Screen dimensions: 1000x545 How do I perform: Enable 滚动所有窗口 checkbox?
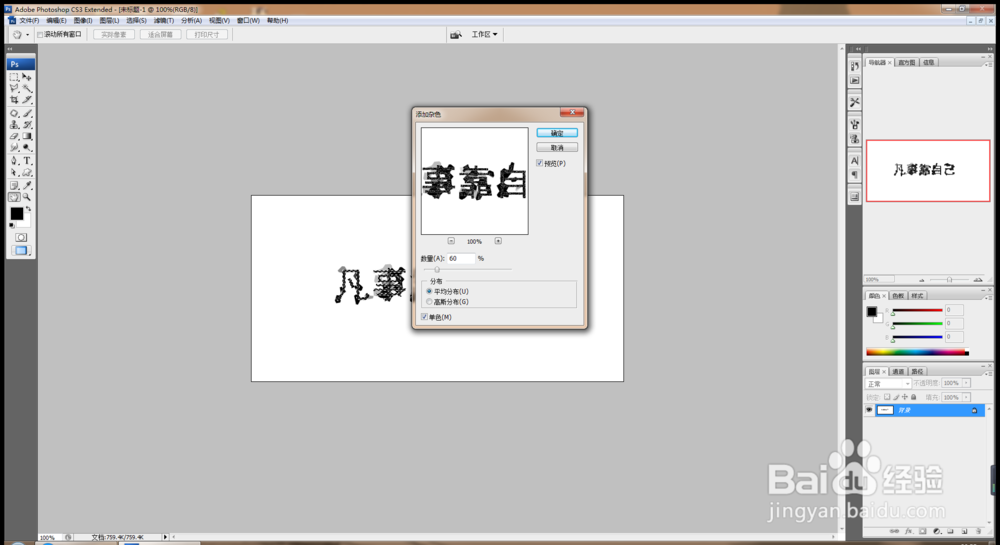coord(40,34)
